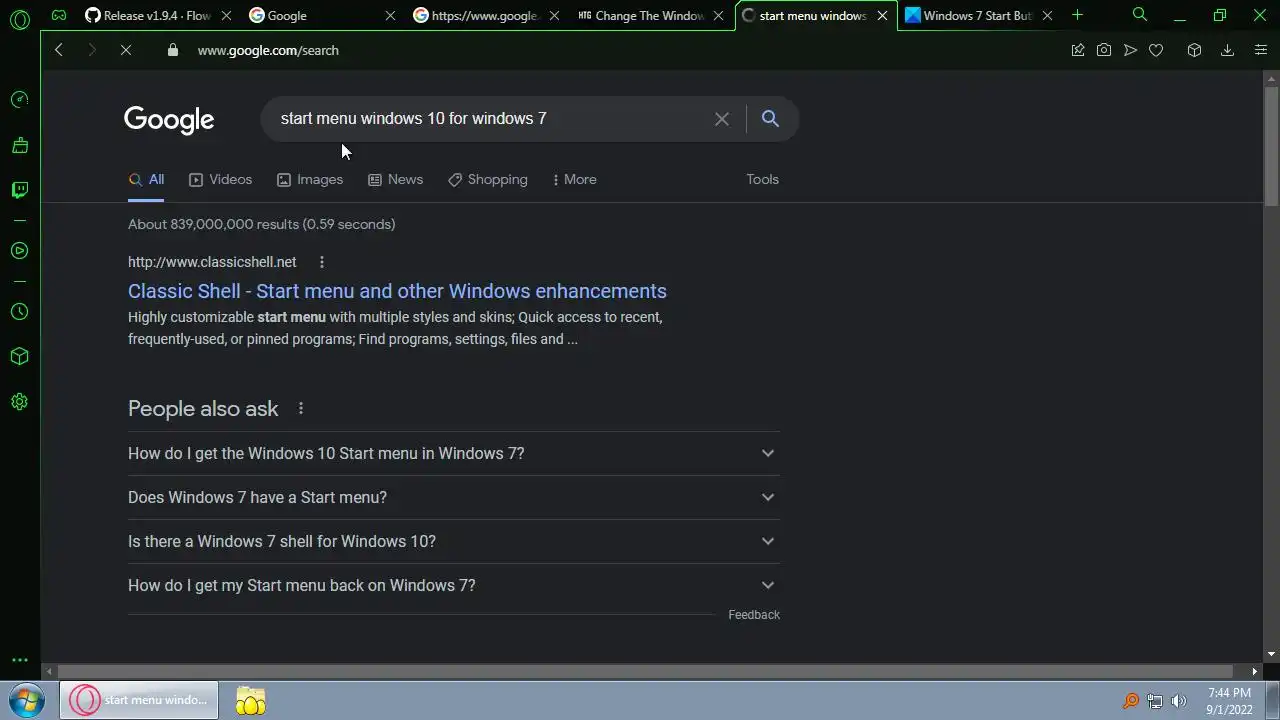This screenshot has height=720, width=1280.
Task: Click the GX Corner gamepad icon
Action: pyautogui.click(x=59, y=15)
